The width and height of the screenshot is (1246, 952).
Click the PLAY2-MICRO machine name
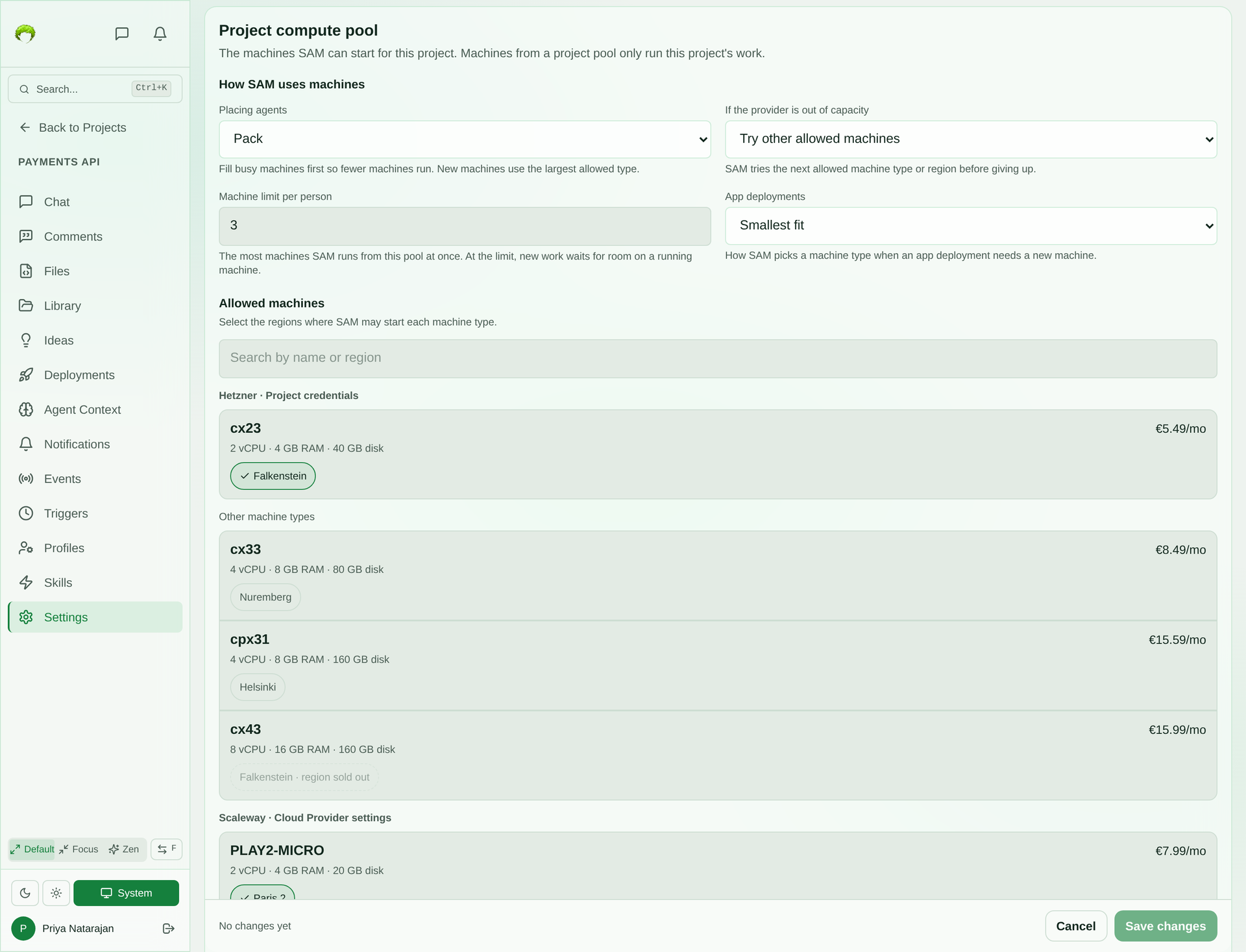(277, 850)
